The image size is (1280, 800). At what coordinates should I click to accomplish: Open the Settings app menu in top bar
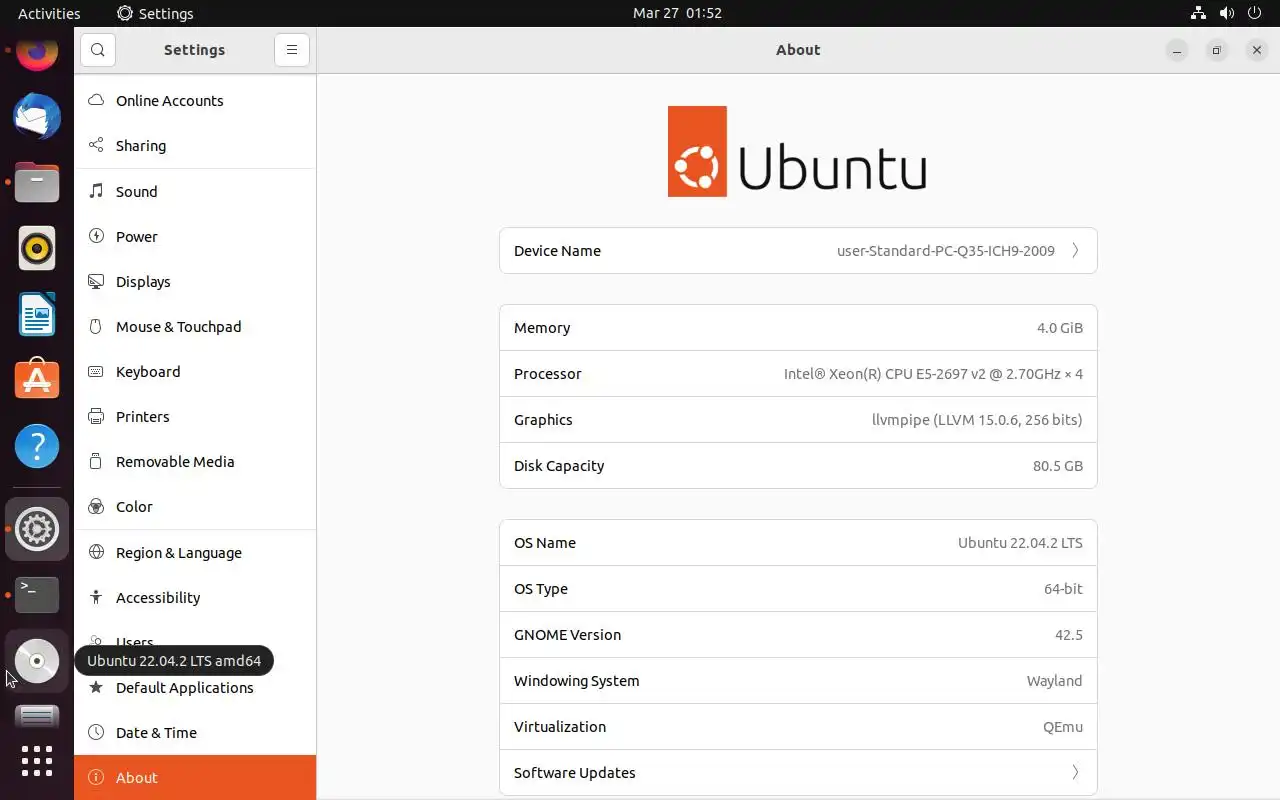pos(155,13)
